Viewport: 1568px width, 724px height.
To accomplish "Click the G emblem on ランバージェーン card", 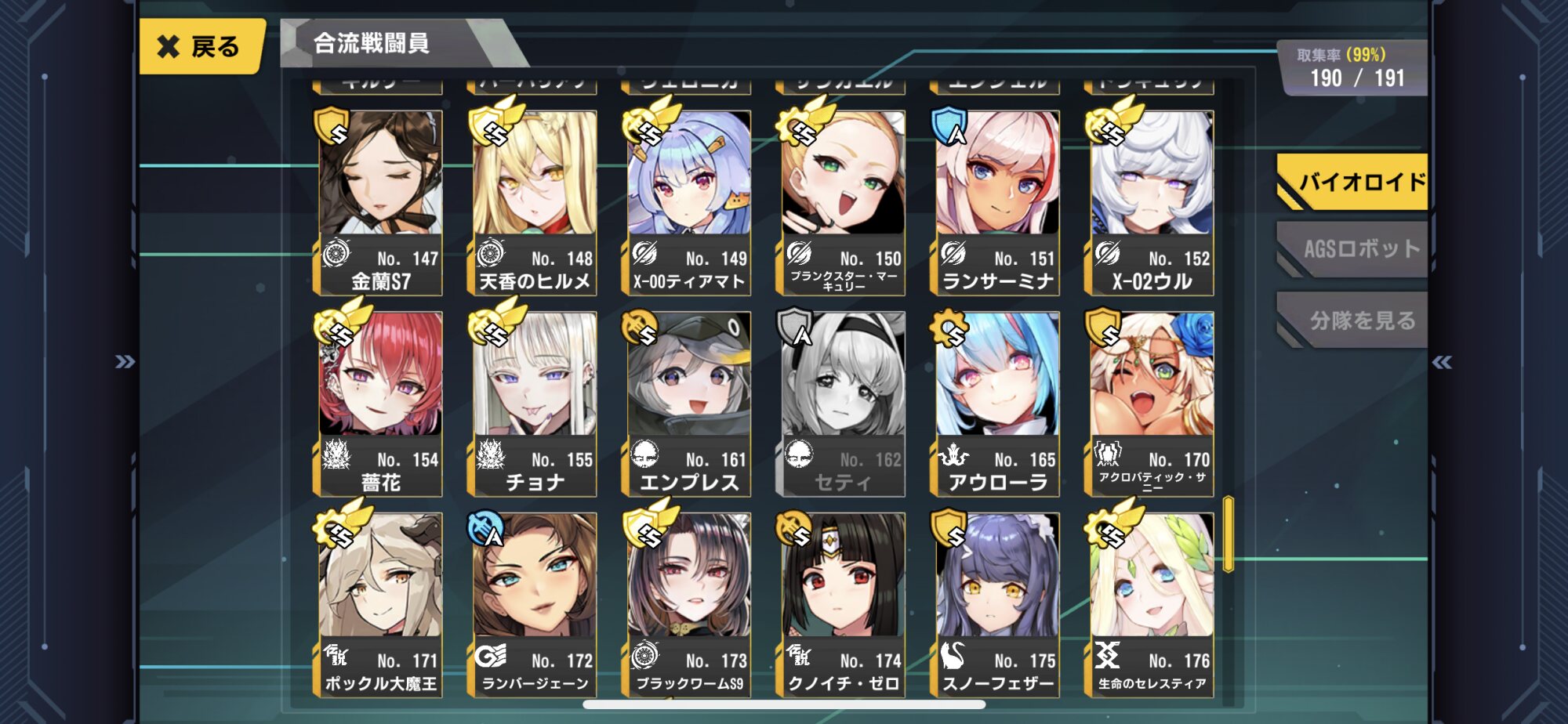I will pos(490,655).
